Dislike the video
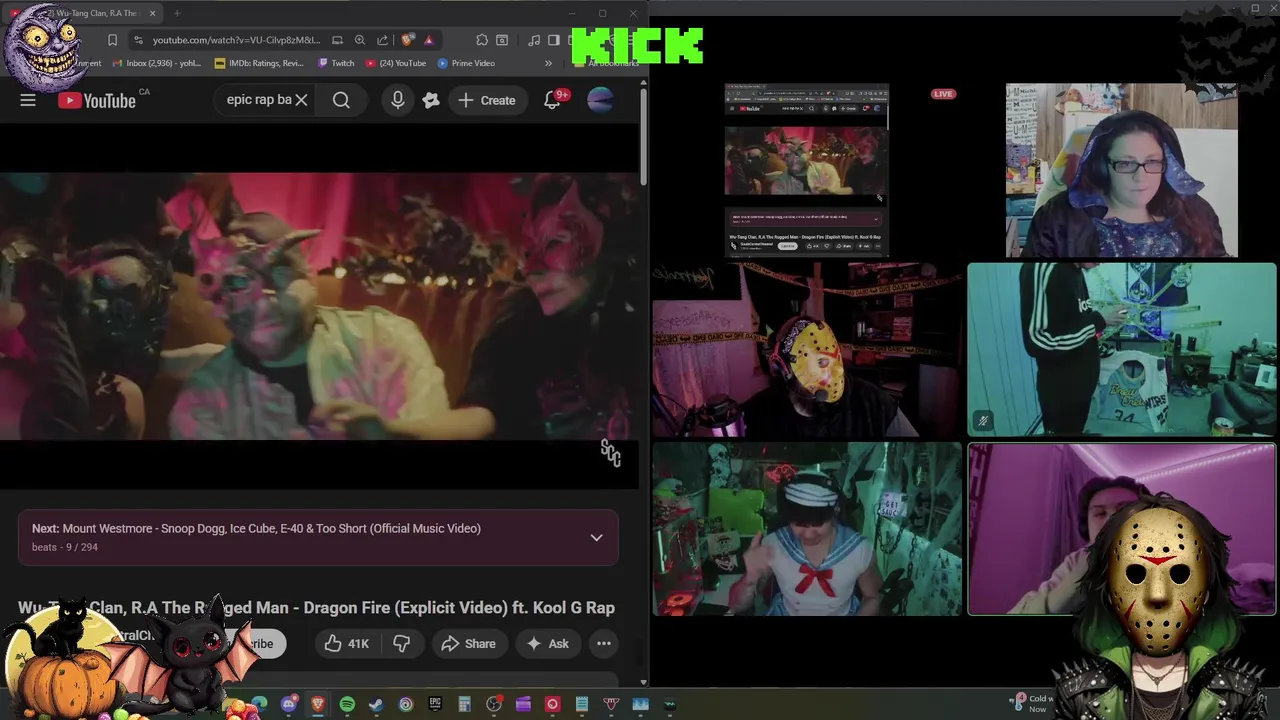This screenshot has height=720, width=1280. click(402, 644)
